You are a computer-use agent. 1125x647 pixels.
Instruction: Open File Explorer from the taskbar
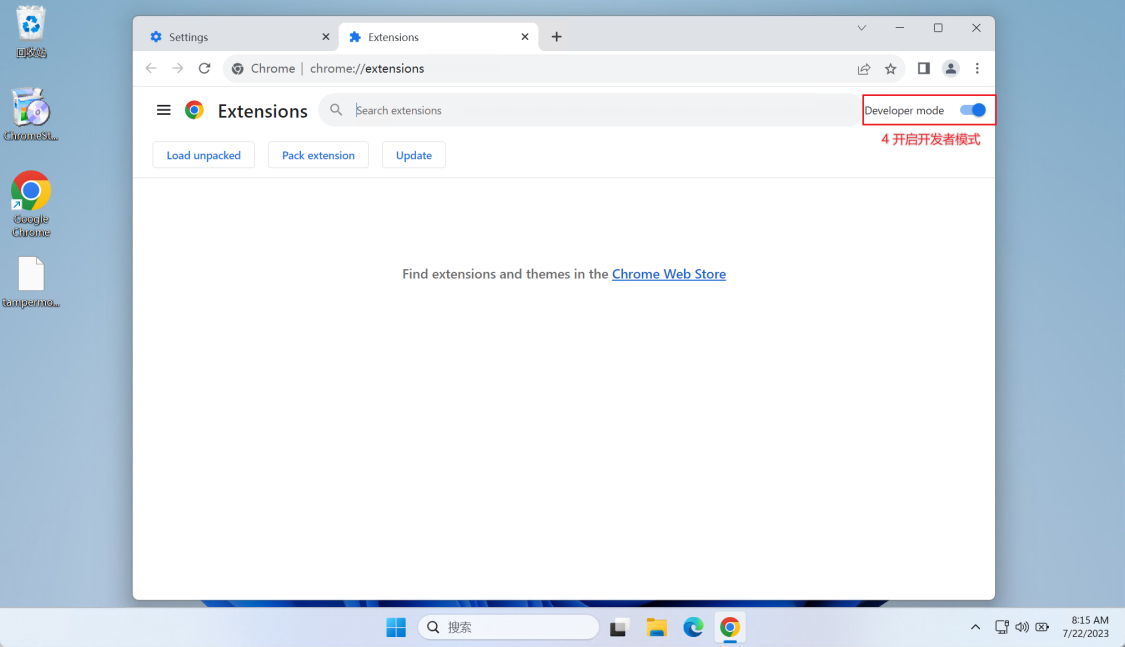(x=656, y=627)
